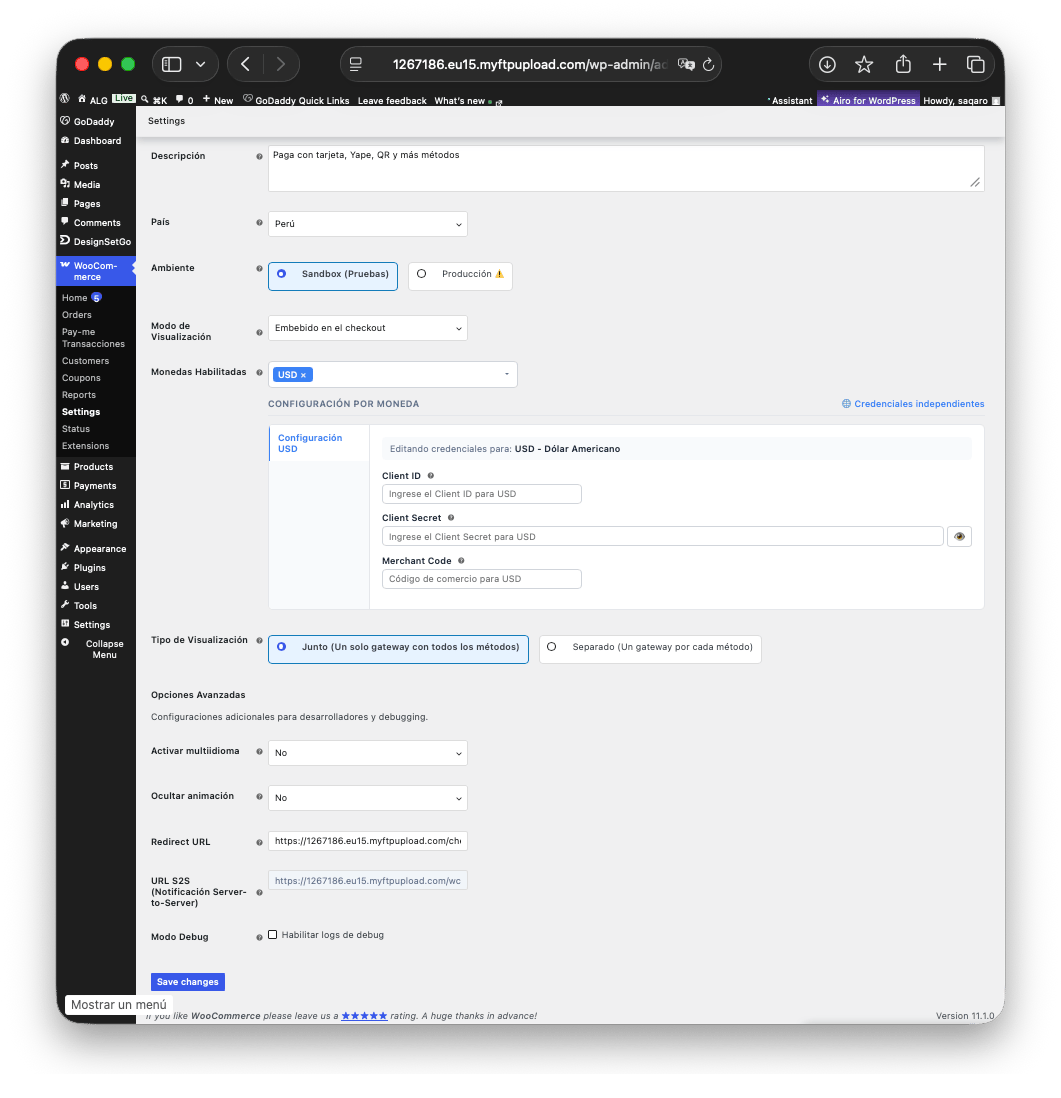Click help icon next to Modo Debug
This screenshot has width=1061, height=1098.
tap(259, 937)
